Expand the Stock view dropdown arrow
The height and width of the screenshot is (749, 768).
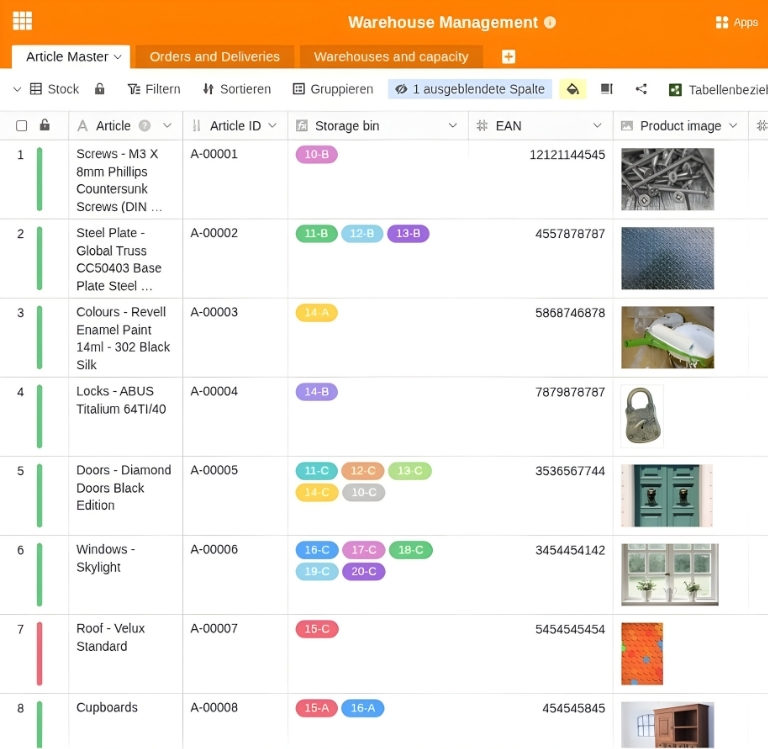tap(17, 89)
